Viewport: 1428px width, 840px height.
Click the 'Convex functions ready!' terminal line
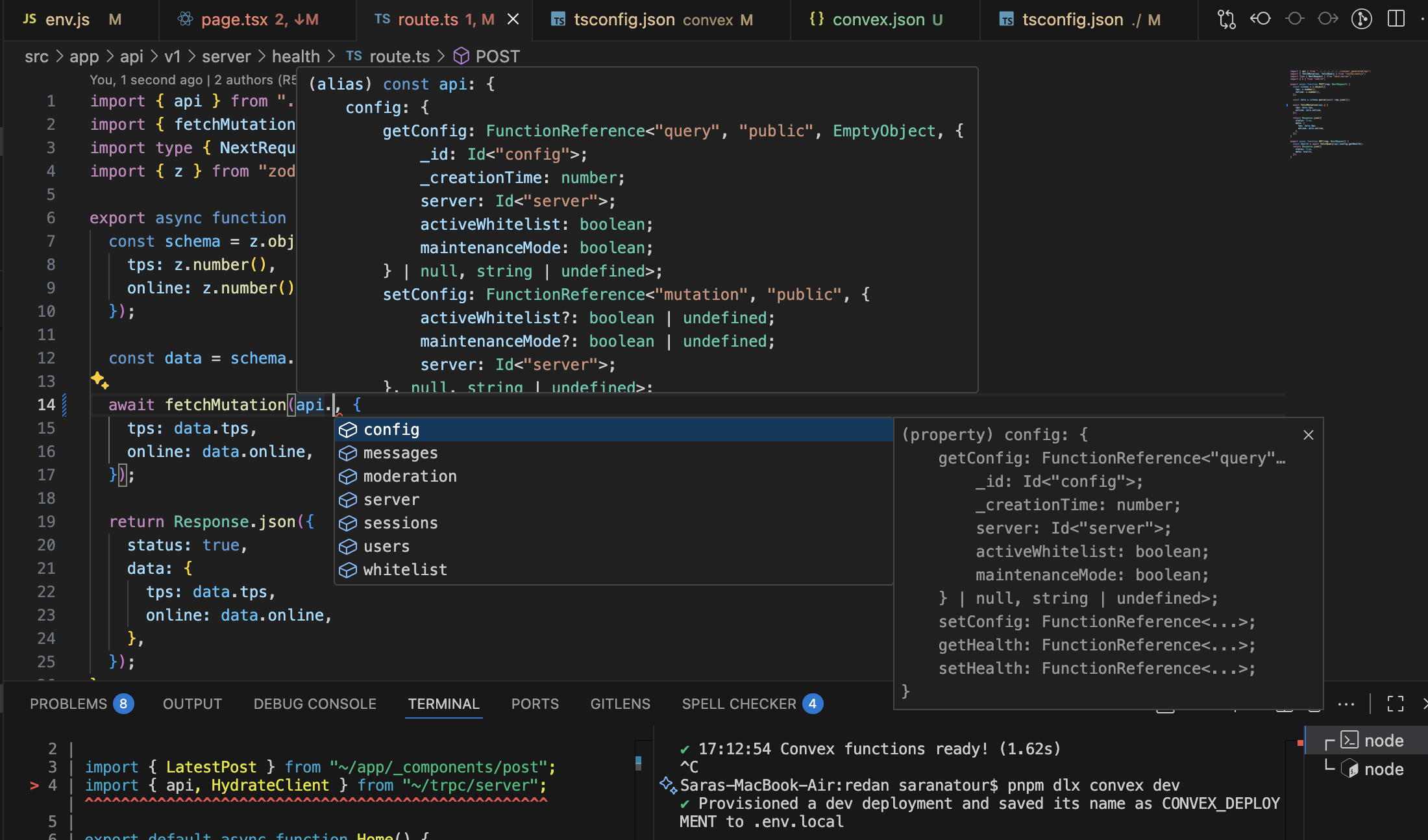(870, 749)
